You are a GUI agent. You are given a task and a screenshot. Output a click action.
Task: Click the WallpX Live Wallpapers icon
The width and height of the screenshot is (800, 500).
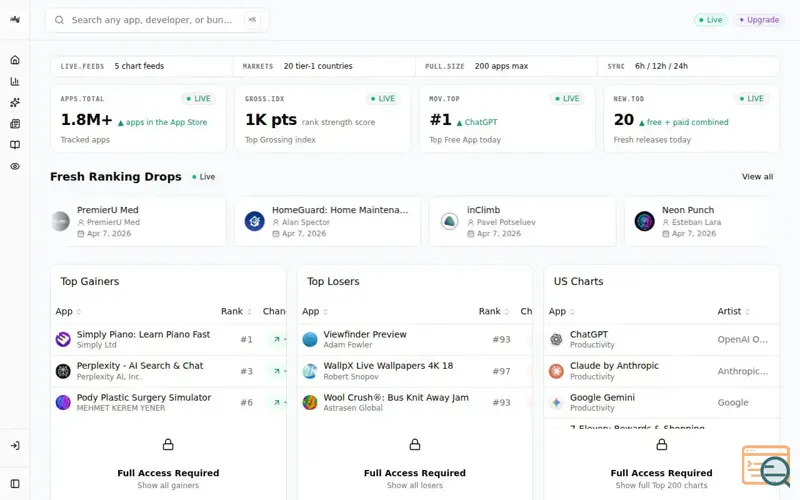click(310, 371)
